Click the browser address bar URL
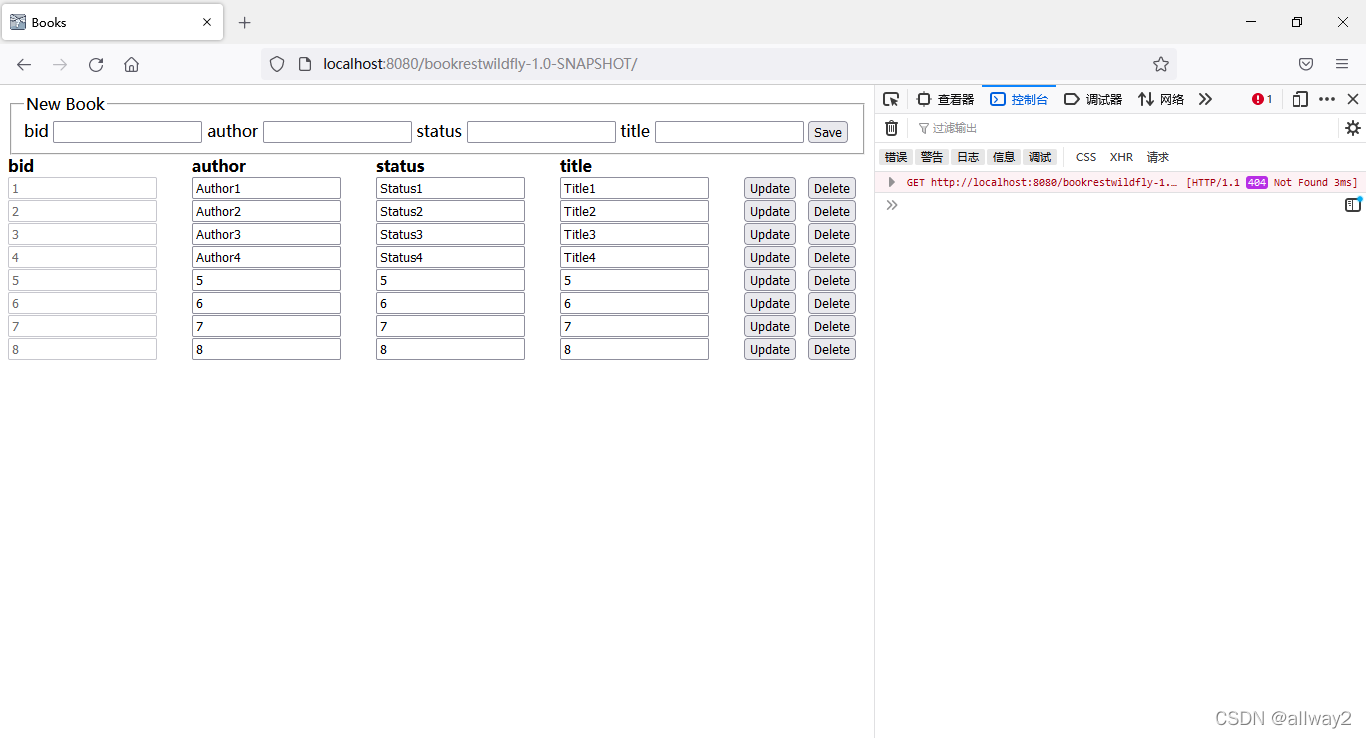The width and height of the screenshot is (1366, 738). point(480,64)
